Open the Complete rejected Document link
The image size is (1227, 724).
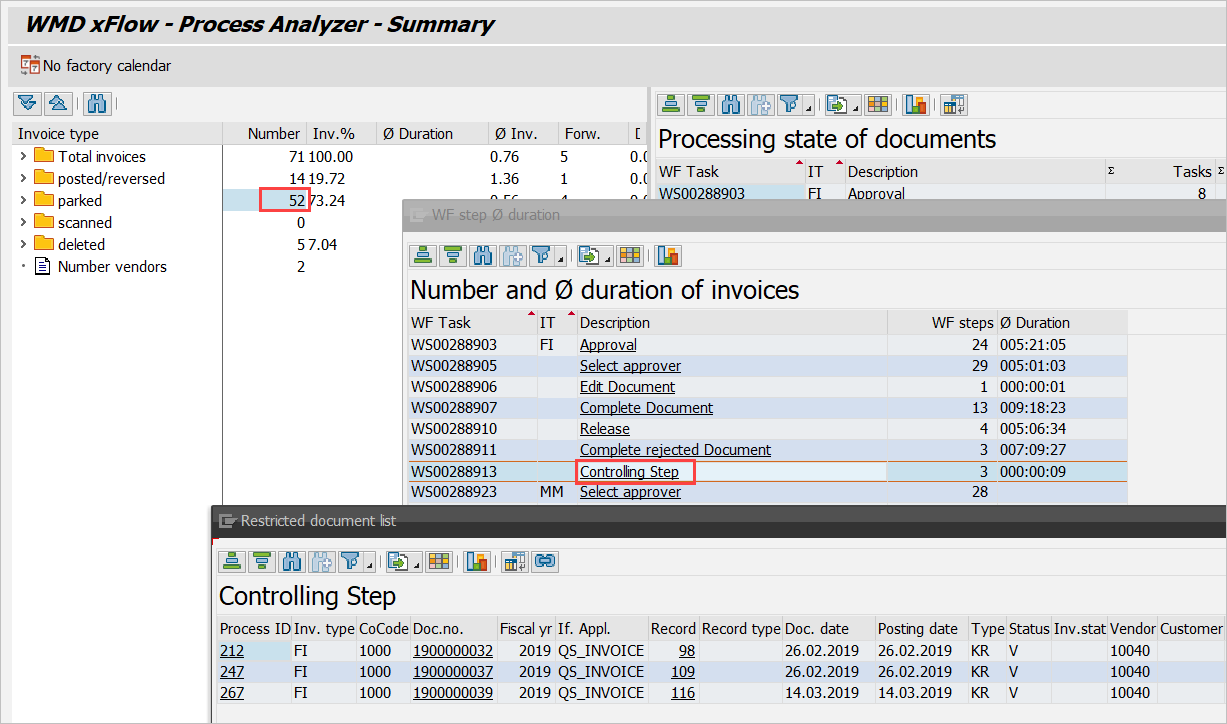tap(675, 450)
